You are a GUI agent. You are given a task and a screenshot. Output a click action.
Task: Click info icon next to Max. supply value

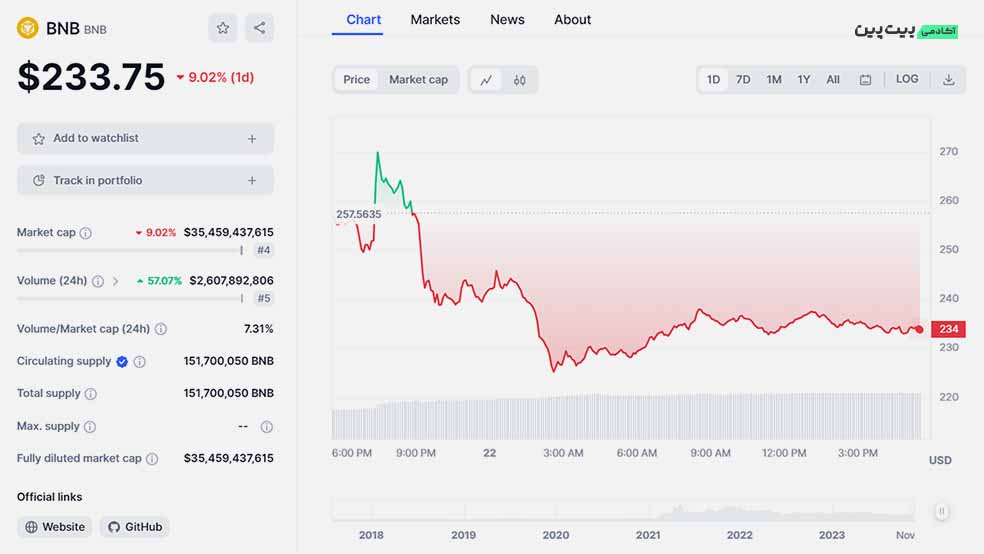click(267, 427)
